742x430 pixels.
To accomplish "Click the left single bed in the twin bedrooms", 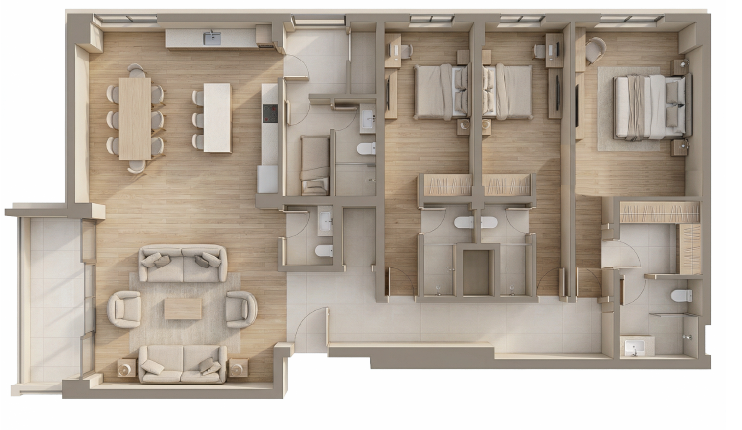I will [x=441, y=91].
